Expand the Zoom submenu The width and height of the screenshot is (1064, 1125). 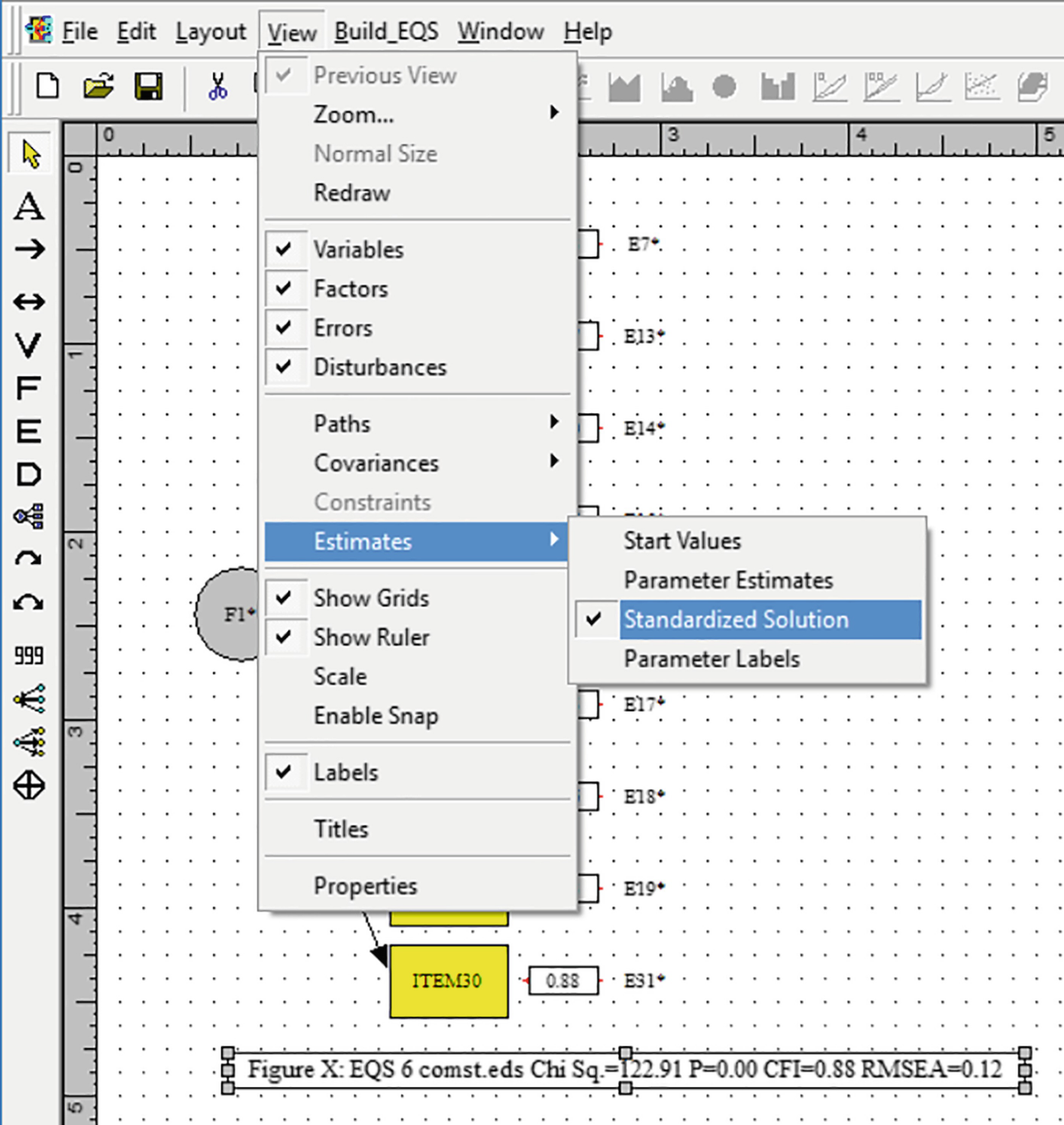(x=418, y=114)
